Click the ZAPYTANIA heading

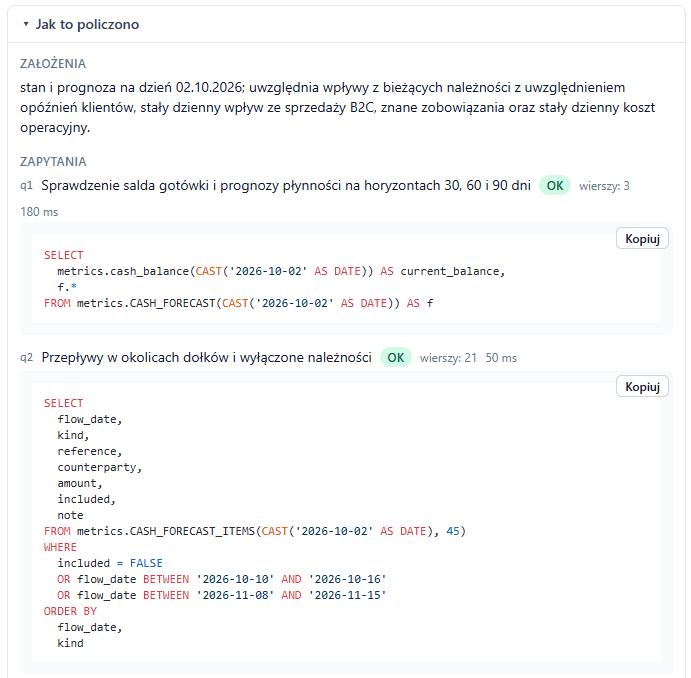click(53, 162)
